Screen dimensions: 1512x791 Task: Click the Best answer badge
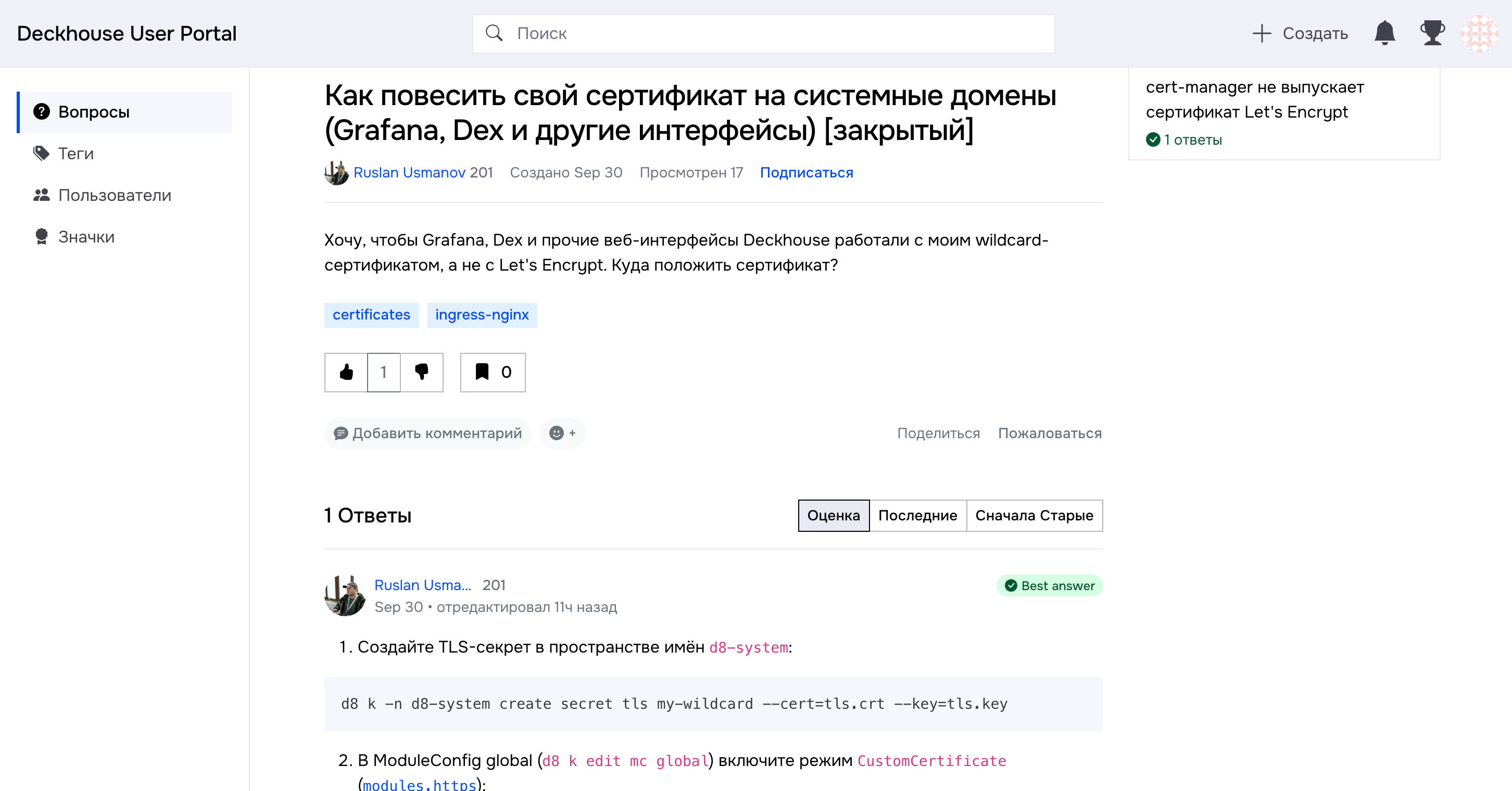pyautogui.click(x=1050, y=585)
